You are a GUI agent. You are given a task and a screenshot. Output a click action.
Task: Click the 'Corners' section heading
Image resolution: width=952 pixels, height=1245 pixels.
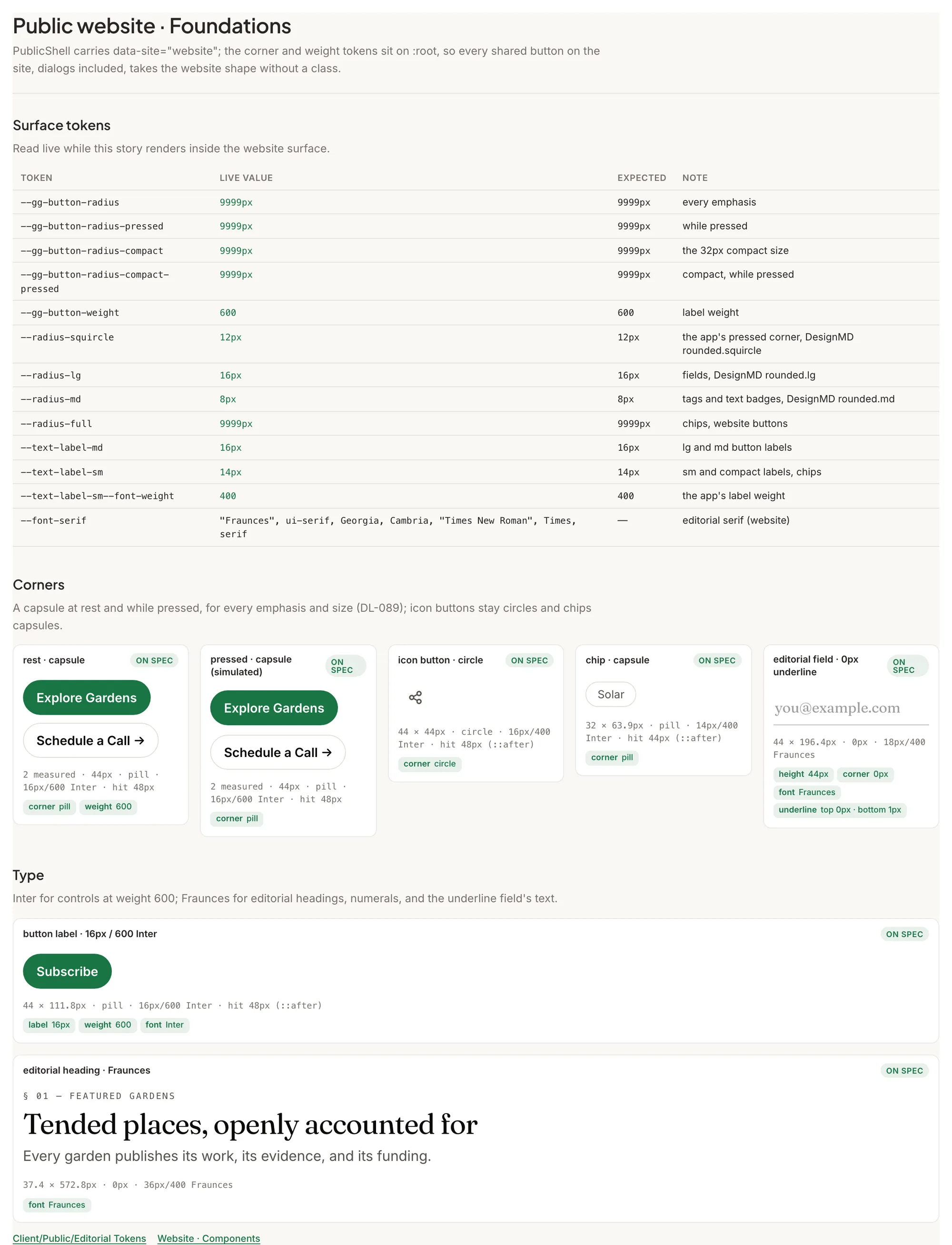tap(39, 585)
